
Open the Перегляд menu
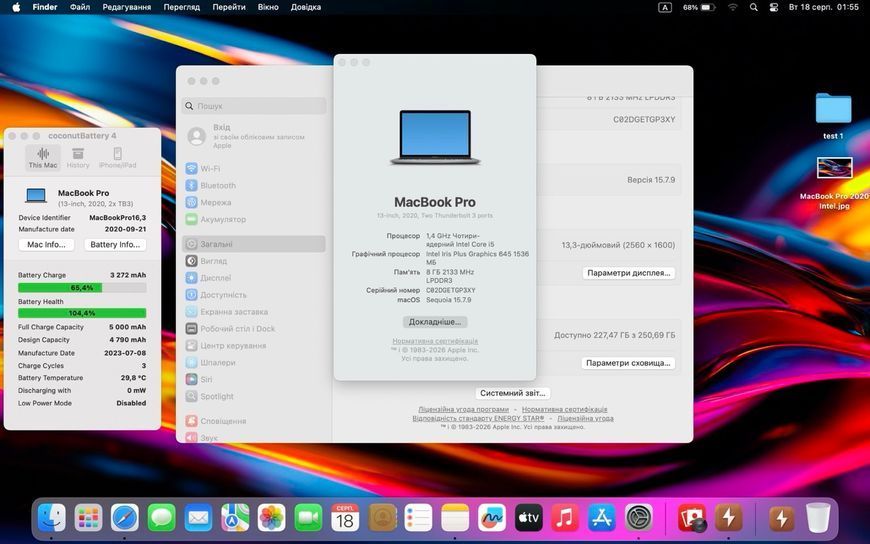[181, 7]
